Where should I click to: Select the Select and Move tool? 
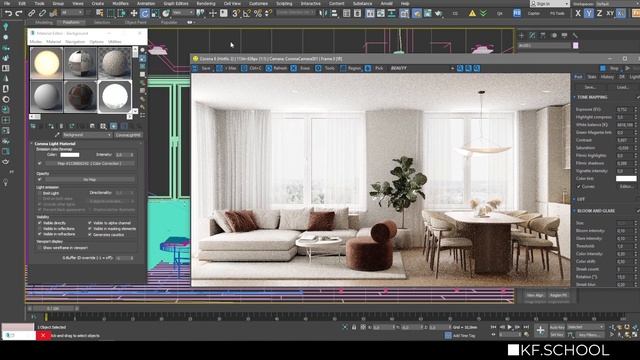[x=133, y=13]
